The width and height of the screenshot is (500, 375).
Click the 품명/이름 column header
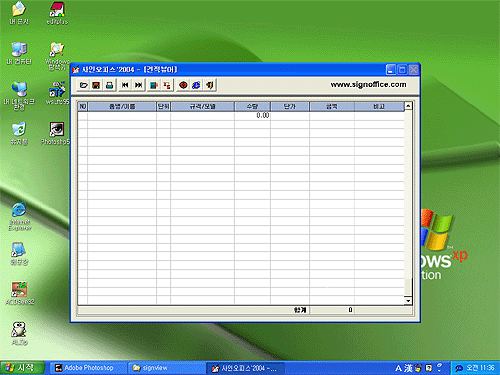coord(122,107)
